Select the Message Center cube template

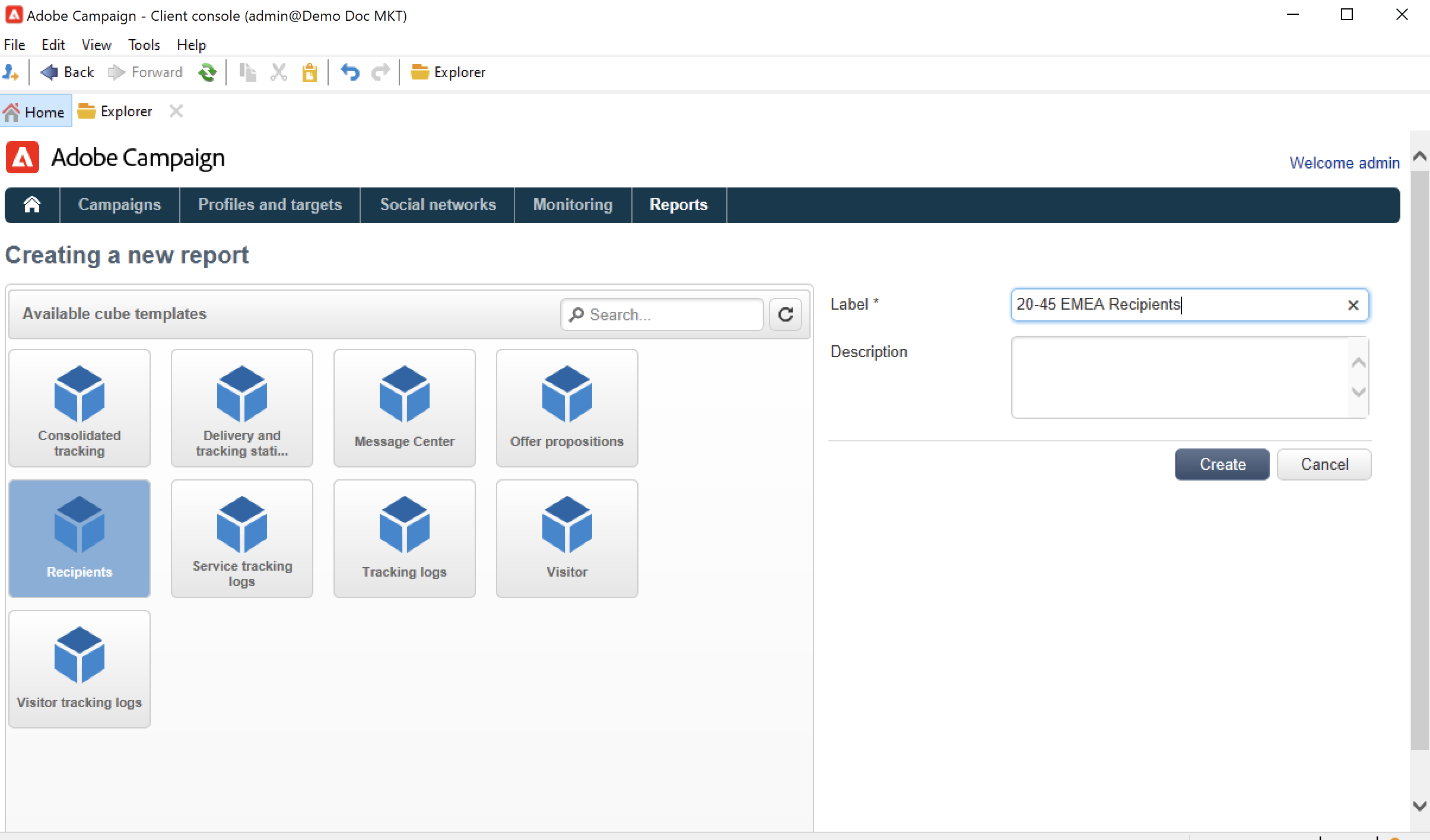(404, 408)
